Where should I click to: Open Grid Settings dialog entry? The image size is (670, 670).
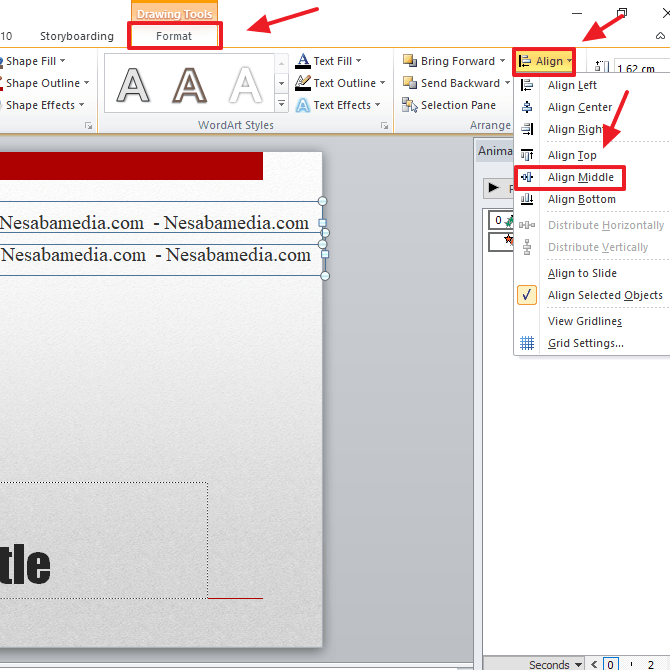(x=586, y=343)
